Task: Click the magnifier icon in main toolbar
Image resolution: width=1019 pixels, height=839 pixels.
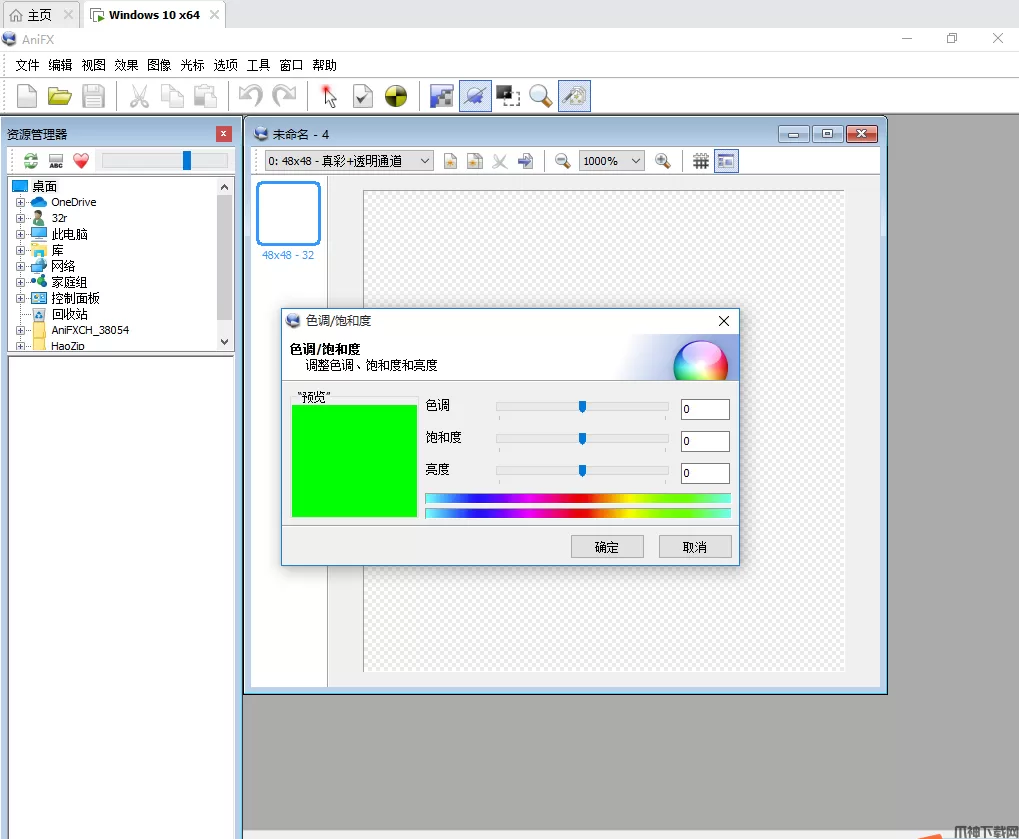Action: click(541, 96)
